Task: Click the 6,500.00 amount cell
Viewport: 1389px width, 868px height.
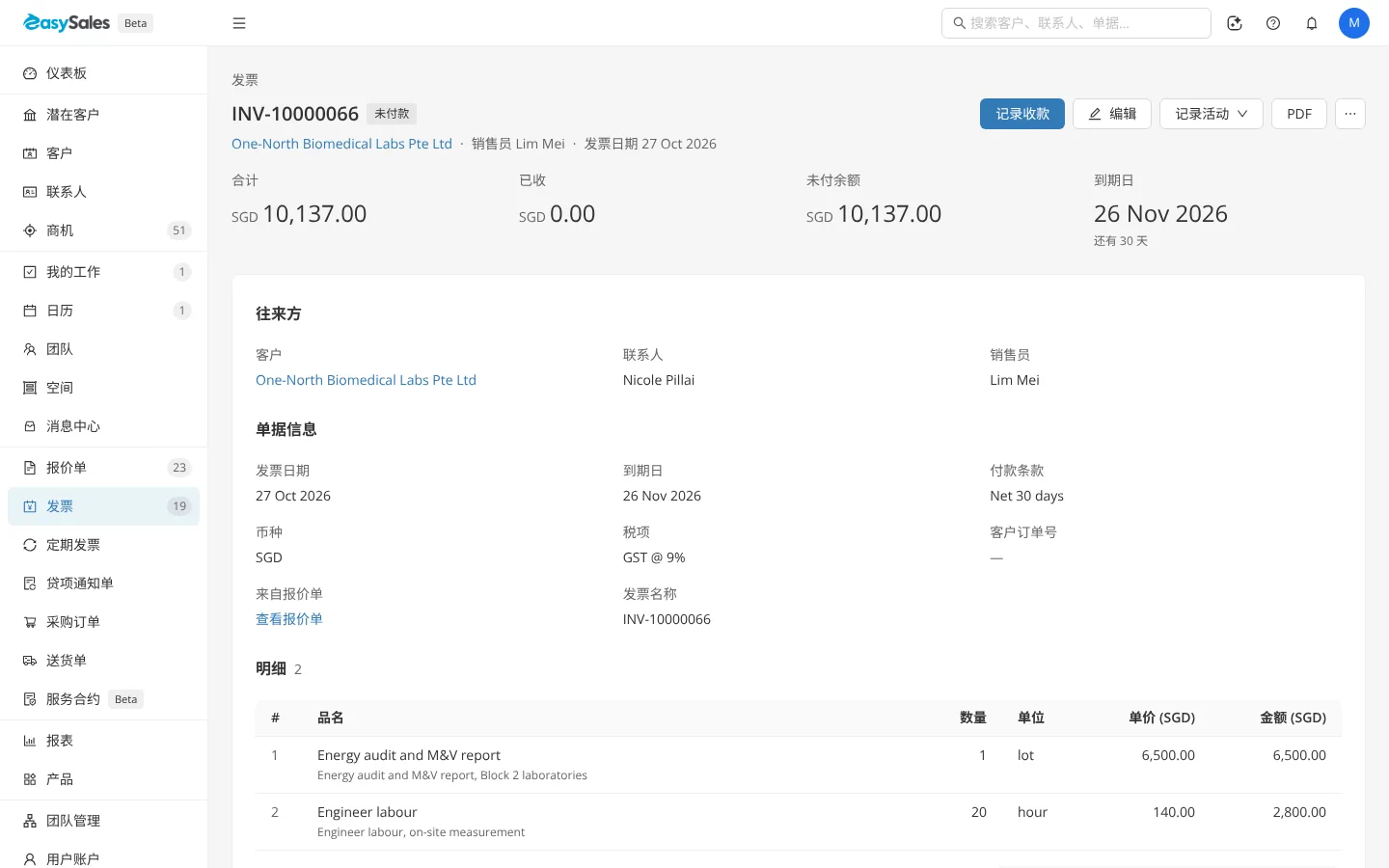Action: pos(1299,755)
